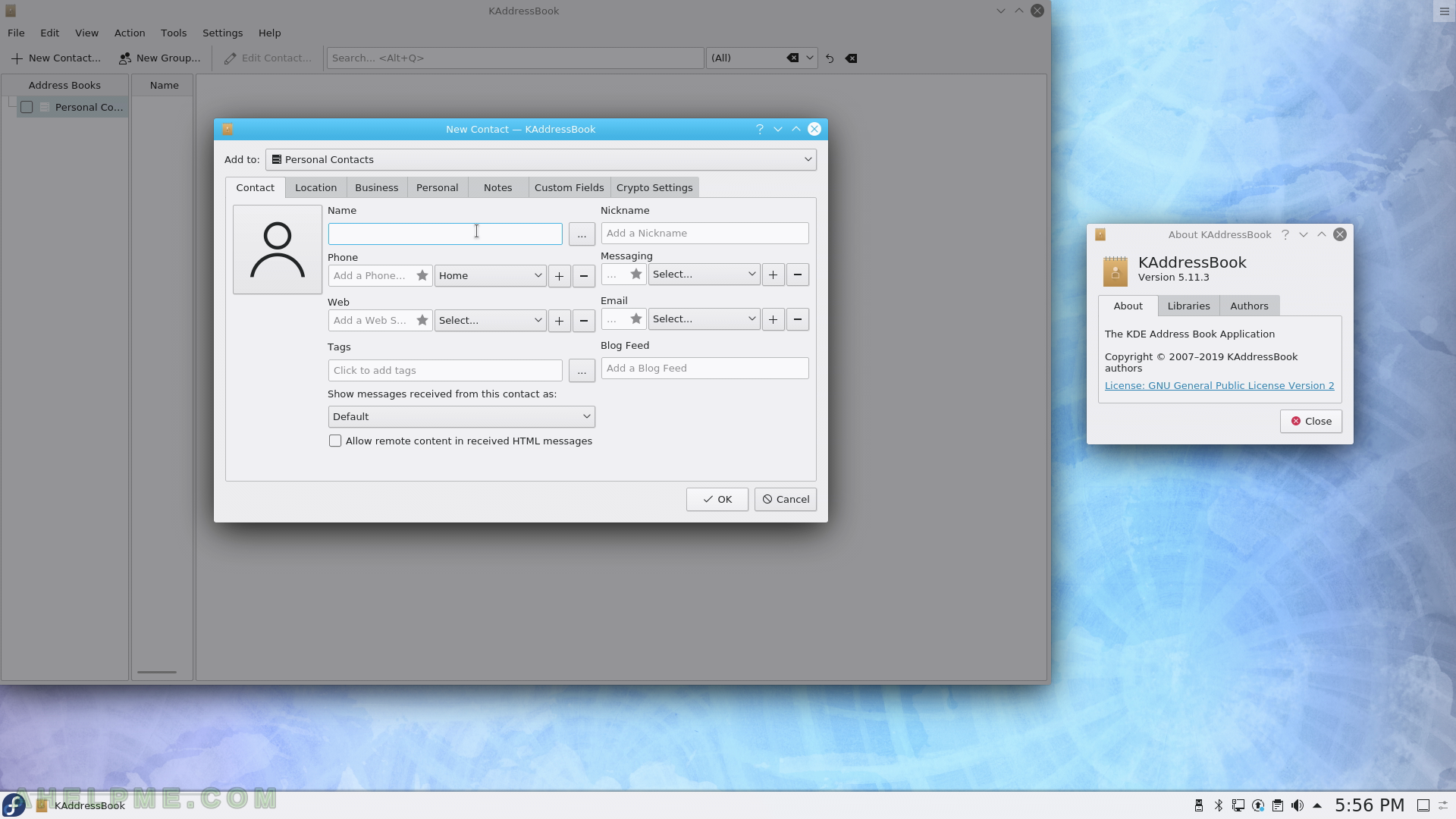
Task: Click the main search field
Action: [516, 58]
